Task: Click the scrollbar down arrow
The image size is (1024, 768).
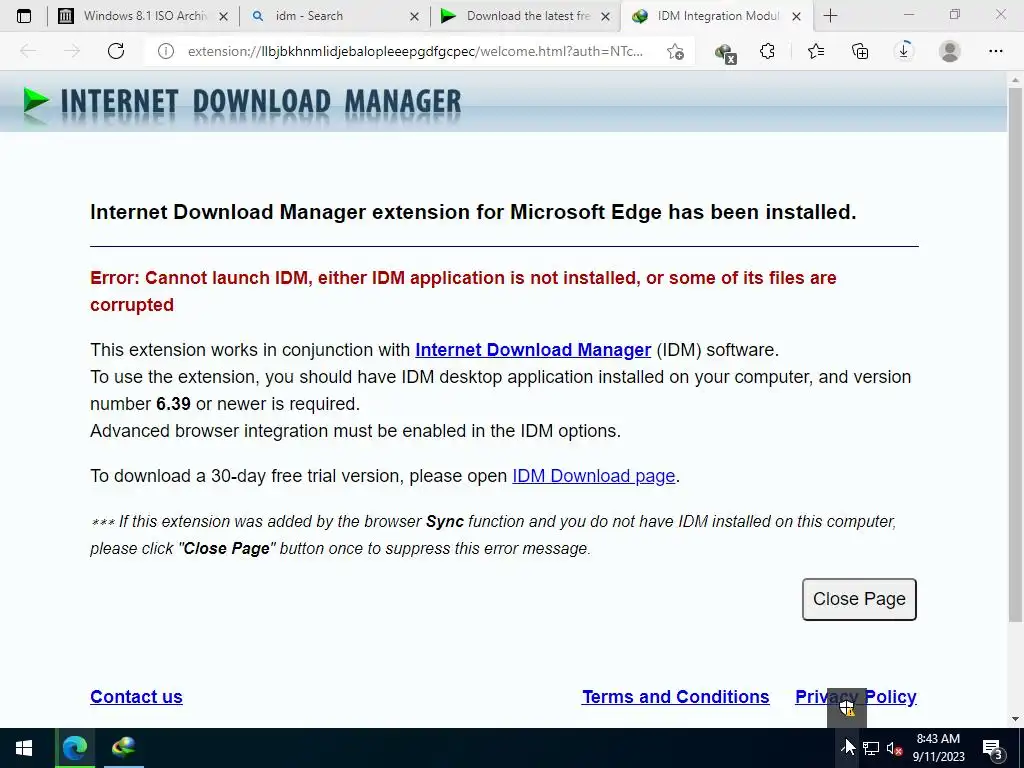Action: coord(1015,719)
